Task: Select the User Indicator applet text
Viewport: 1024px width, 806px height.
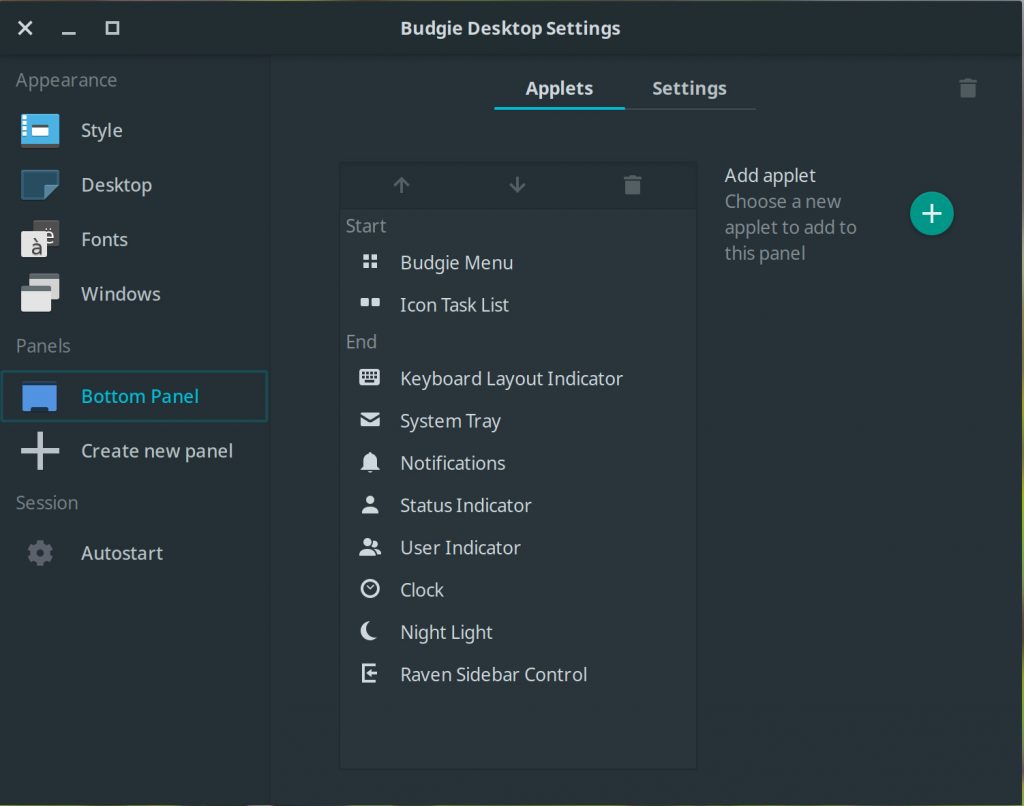Action: [460, 547]
